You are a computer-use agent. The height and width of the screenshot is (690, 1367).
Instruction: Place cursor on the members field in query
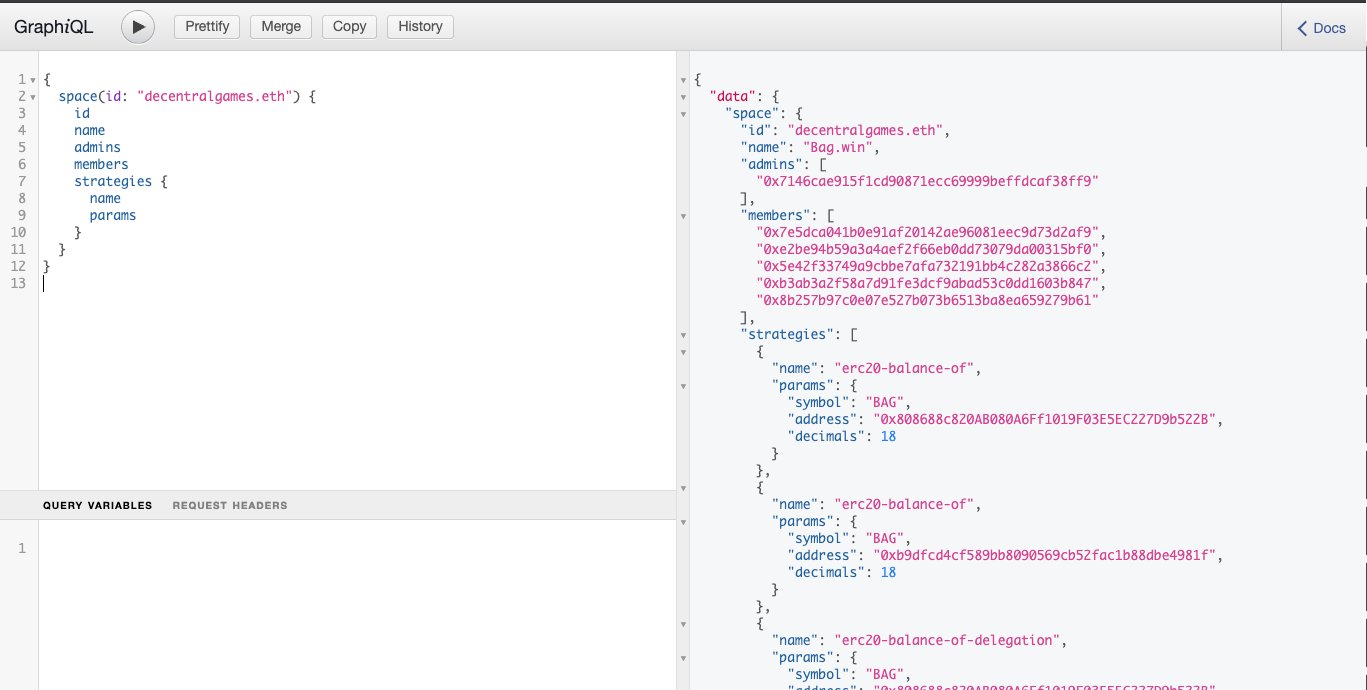pos(101,164)
